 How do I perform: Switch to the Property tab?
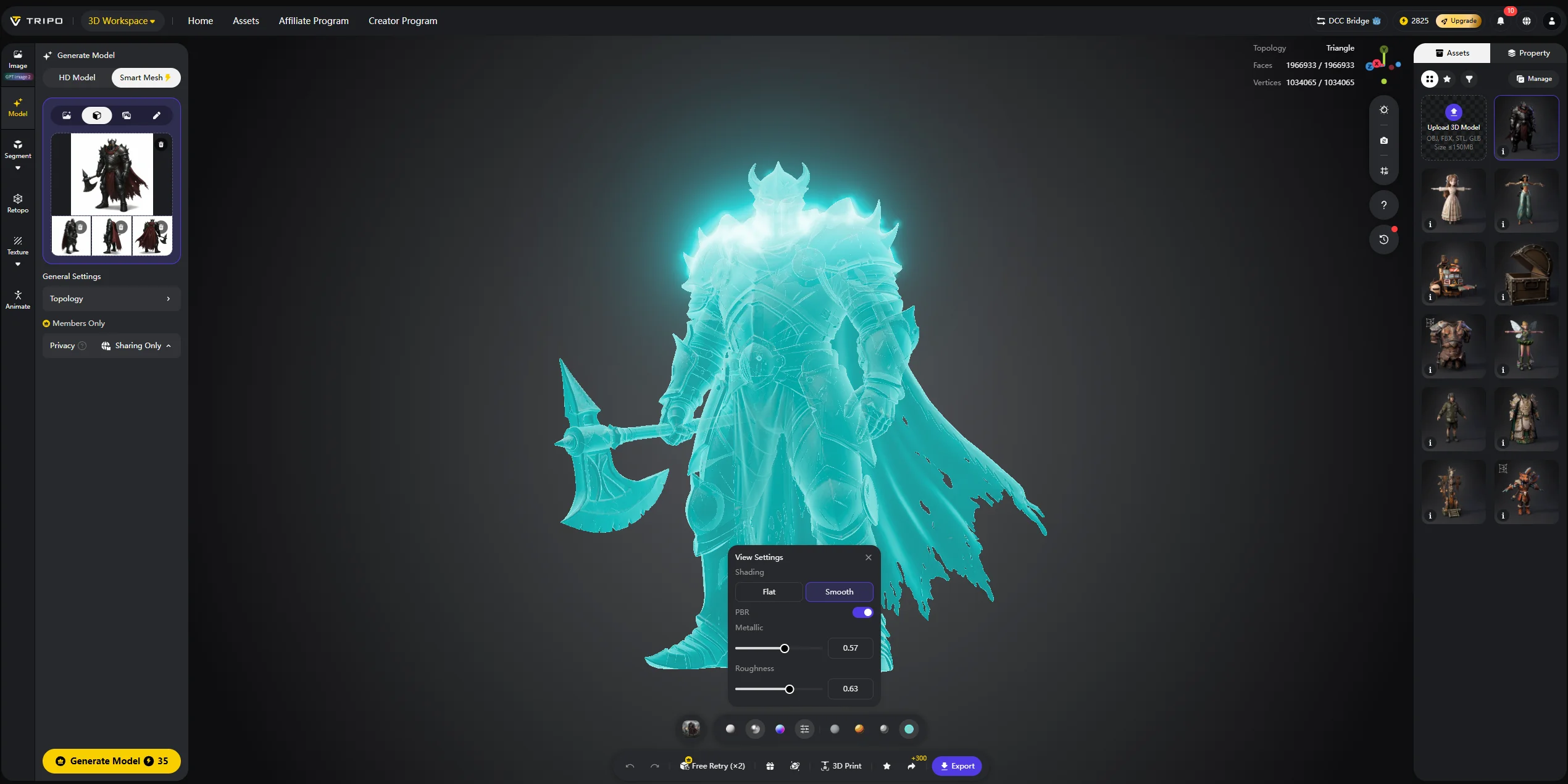click(x=1528, y=53)
